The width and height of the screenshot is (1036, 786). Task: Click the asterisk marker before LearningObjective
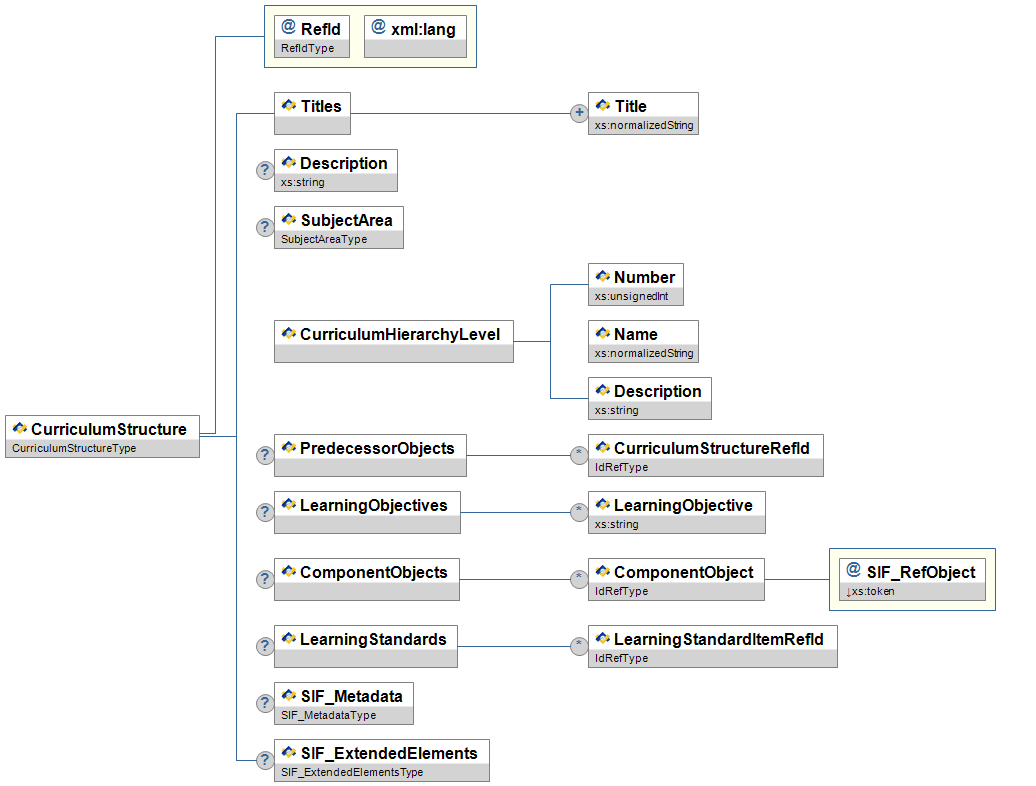tap(579, 512)
